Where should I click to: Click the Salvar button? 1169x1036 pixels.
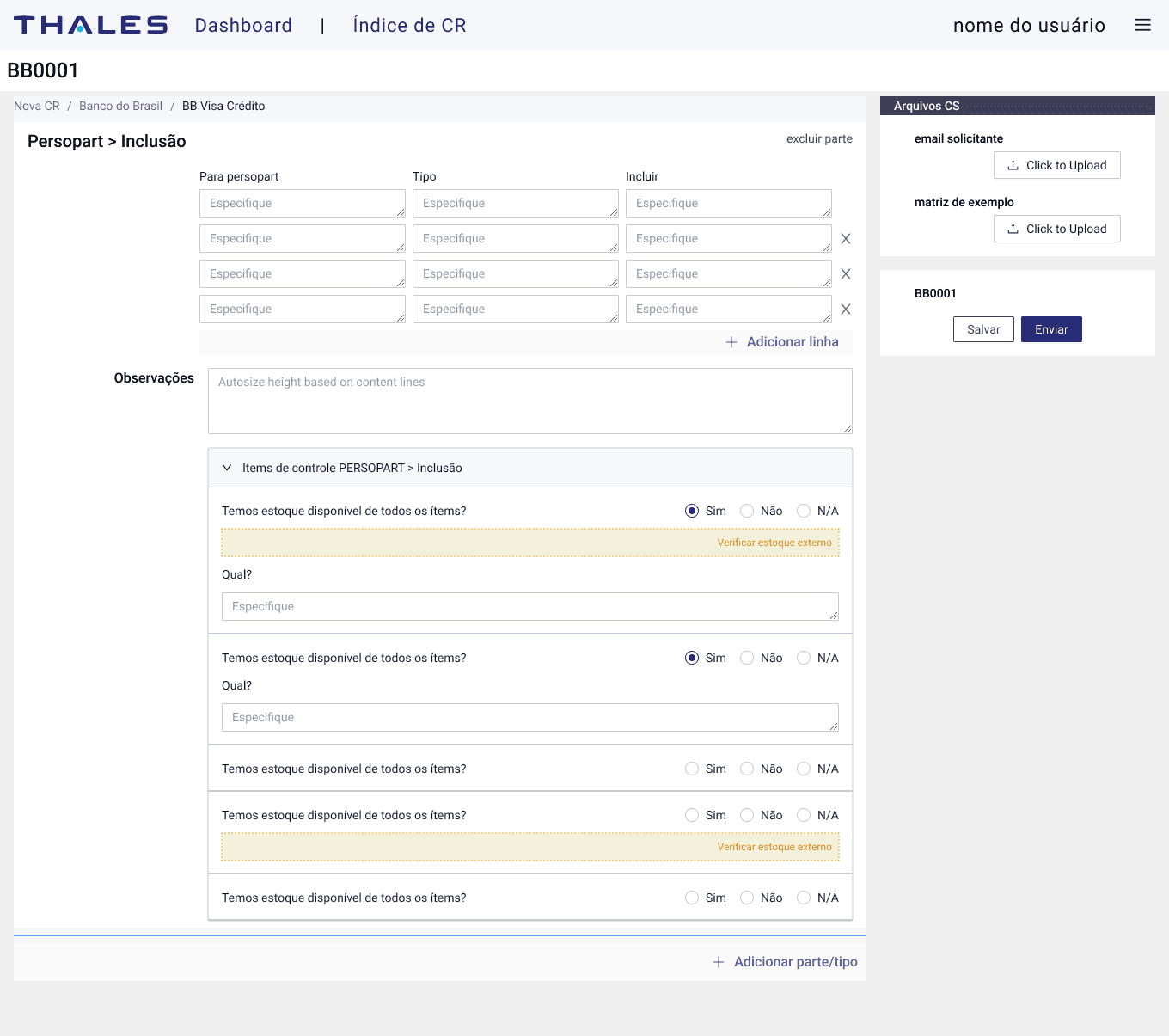click(x=983, y=329)
